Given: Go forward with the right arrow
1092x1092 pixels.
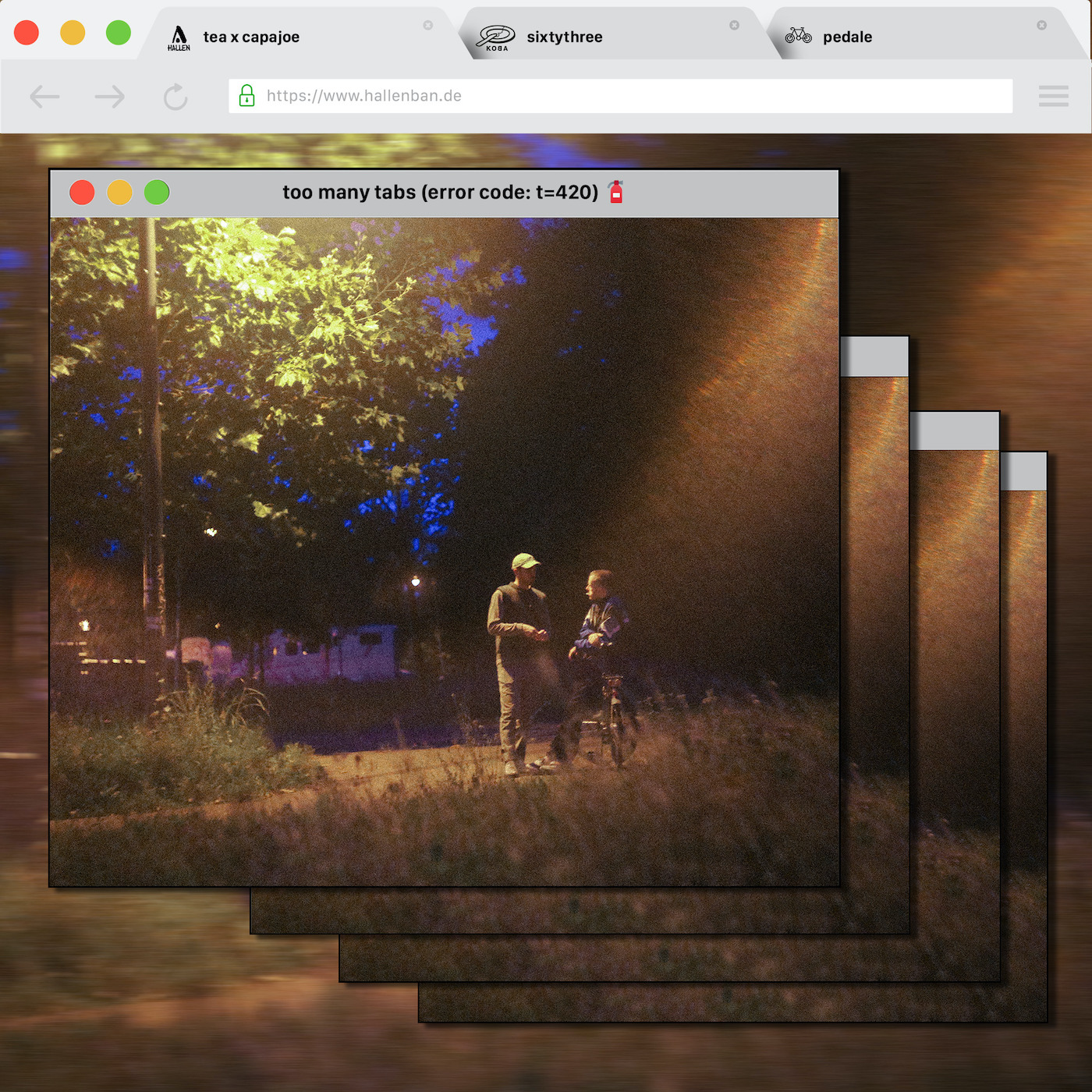Looking at the screenshot, I should click(x=110, y=97).
